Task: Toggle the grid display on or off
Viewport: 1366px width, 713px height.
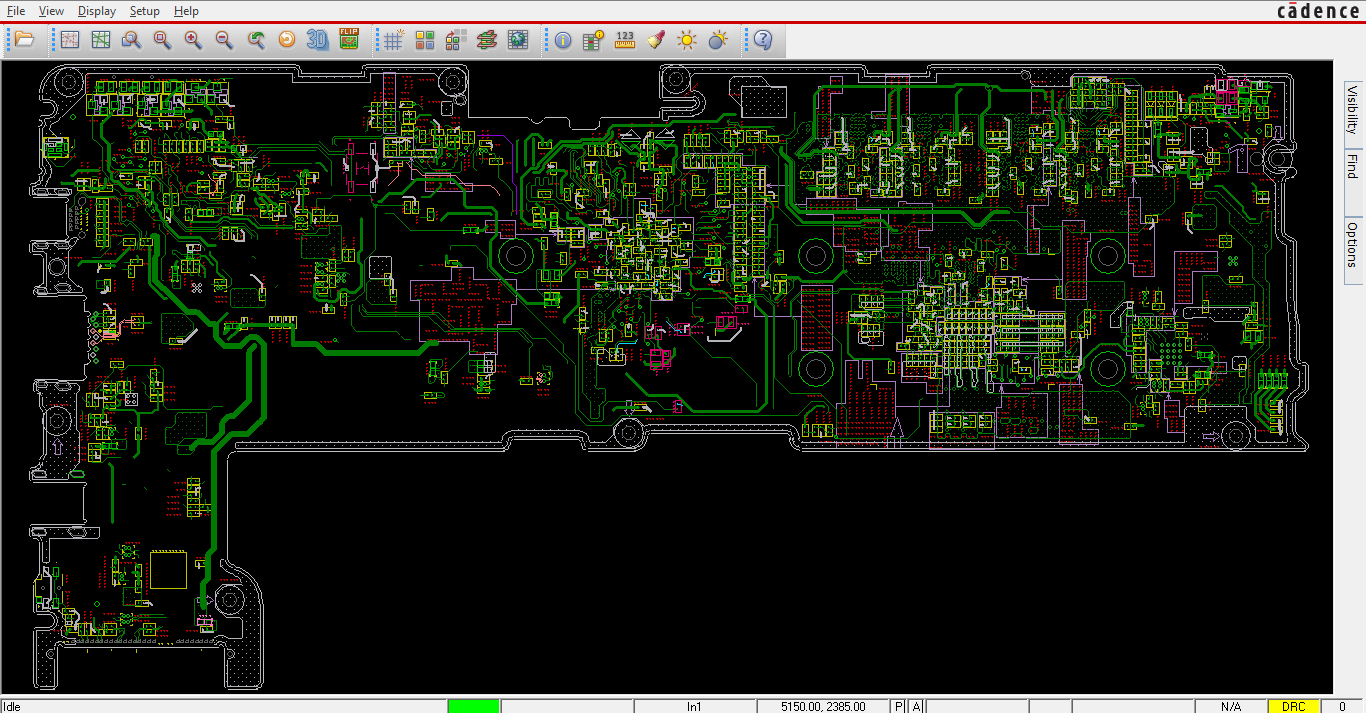Action: click(x=394, y=40)
